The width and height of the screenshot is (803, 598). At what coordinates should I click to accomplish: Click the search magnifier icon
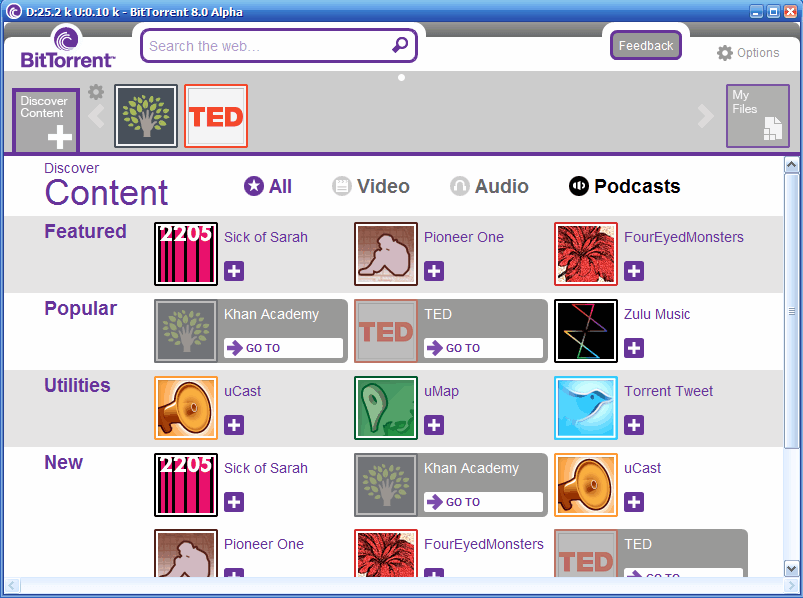(x=399, y=45)
